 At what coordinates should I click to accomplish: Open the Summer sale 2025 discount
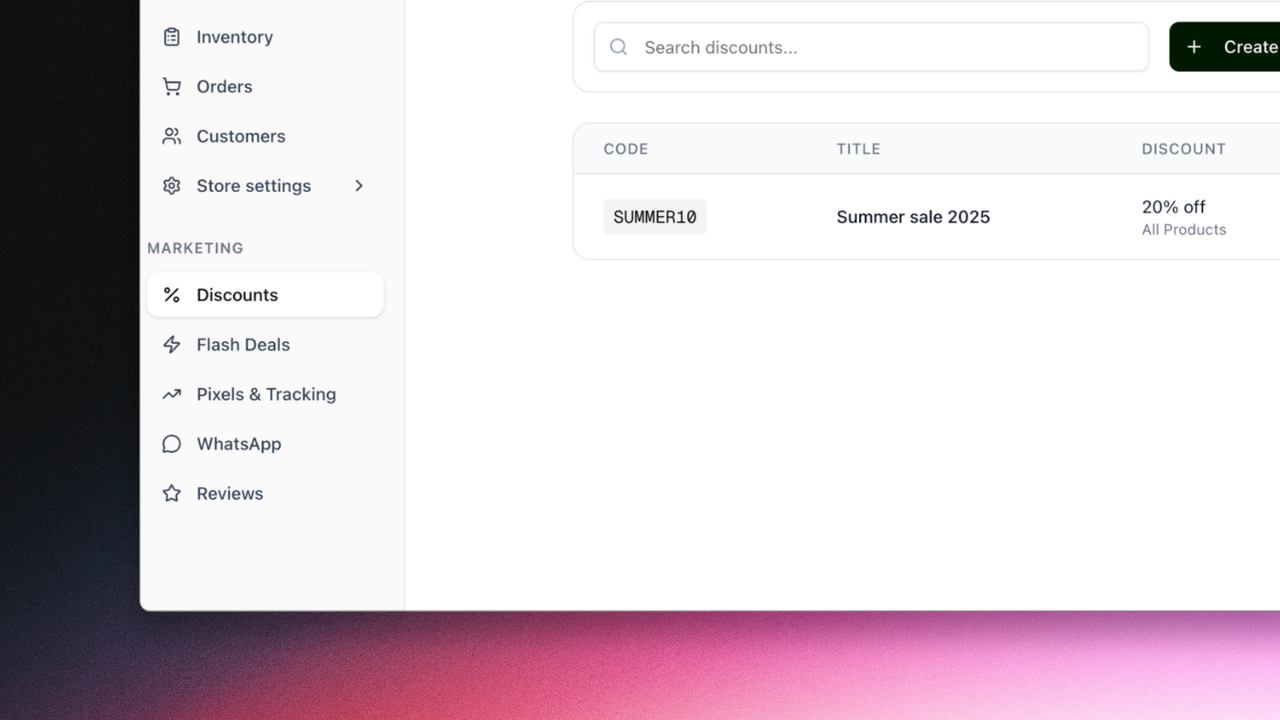[x=913, y=216]
